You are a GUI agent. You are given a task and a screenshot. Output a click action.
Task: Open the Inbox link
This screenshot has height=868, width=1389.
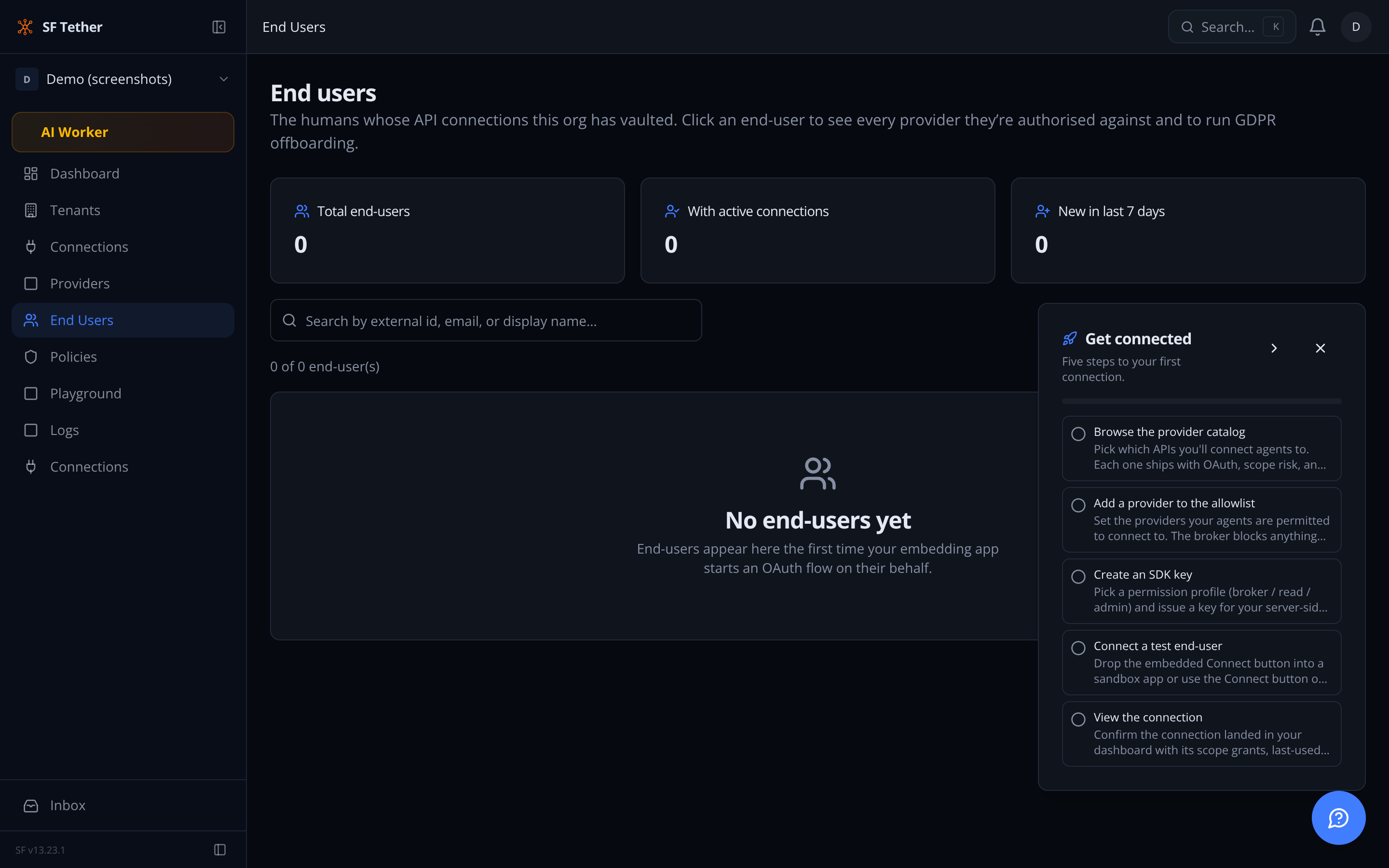[x=123, y=805]
